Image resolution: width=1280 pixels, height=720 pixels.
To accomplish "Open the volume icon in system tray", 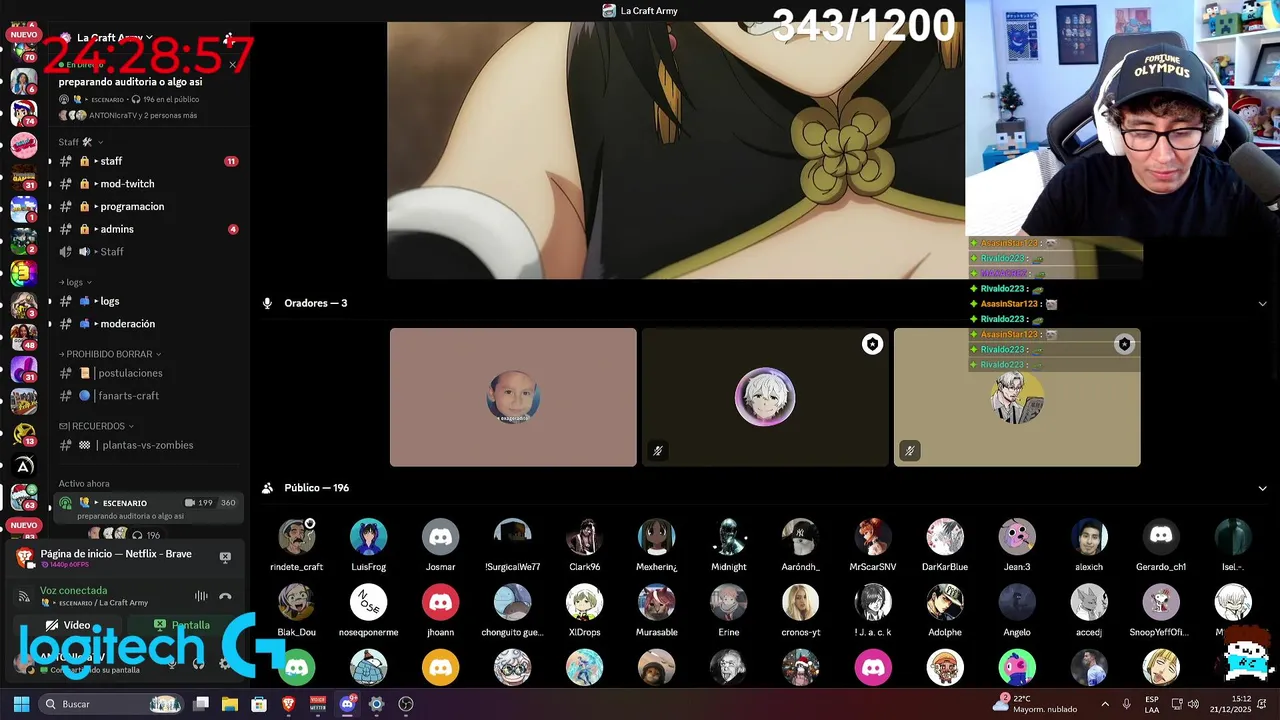I will point(1193,704).
